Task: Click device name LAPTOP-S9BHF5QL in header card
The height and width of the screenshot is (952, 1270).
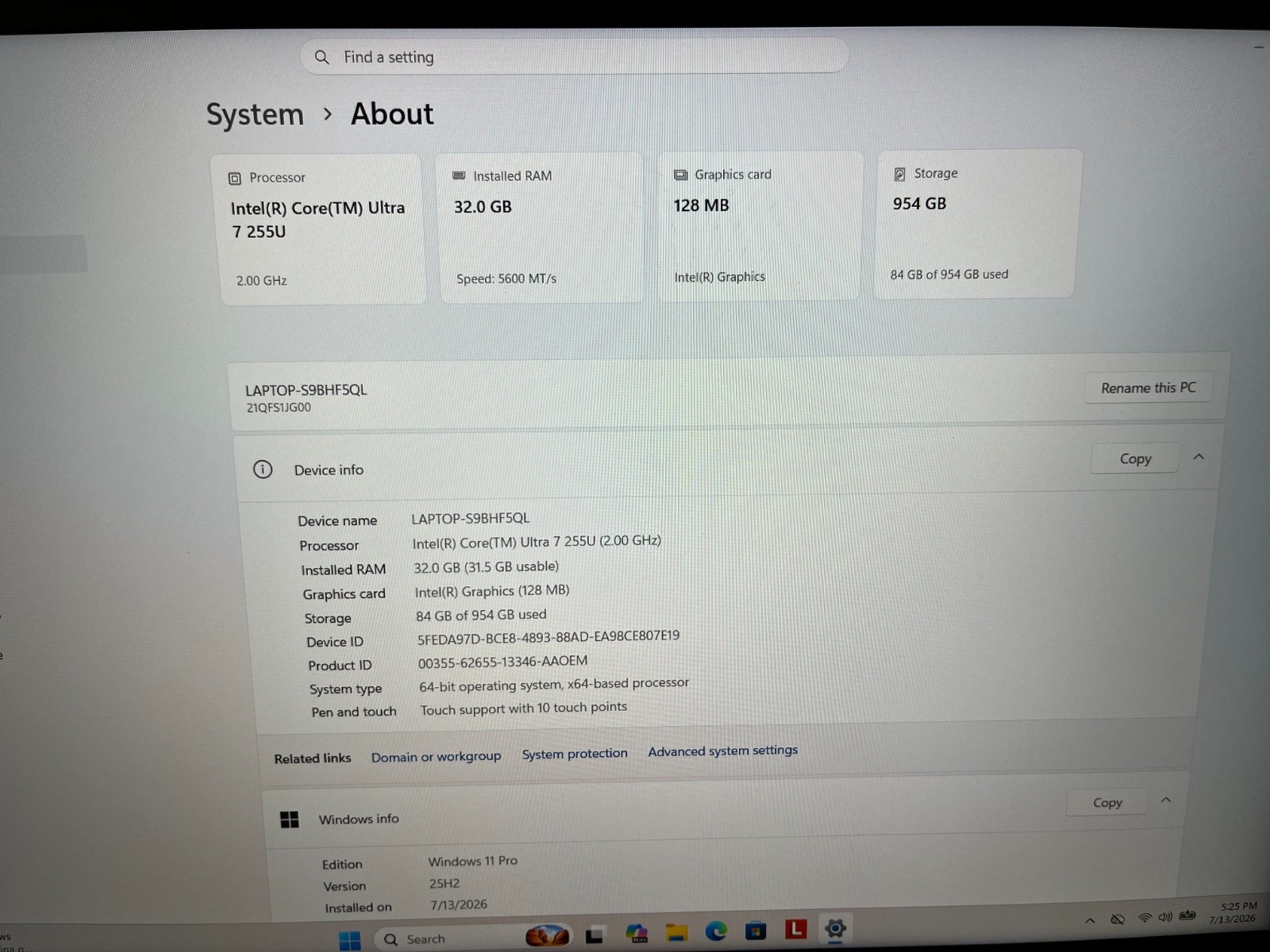Action: pyautogui.click(x=306, y=390)
